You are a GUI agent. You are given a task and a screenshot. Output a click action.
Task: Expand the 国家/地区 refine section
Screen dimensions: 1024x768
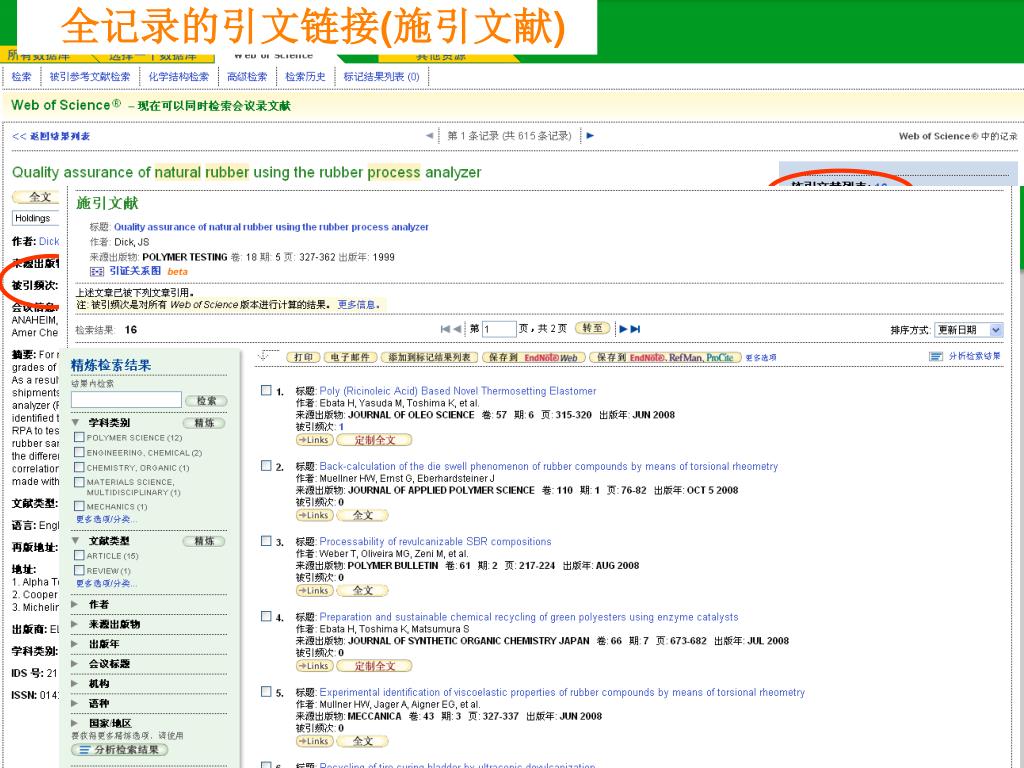[74, 723]
